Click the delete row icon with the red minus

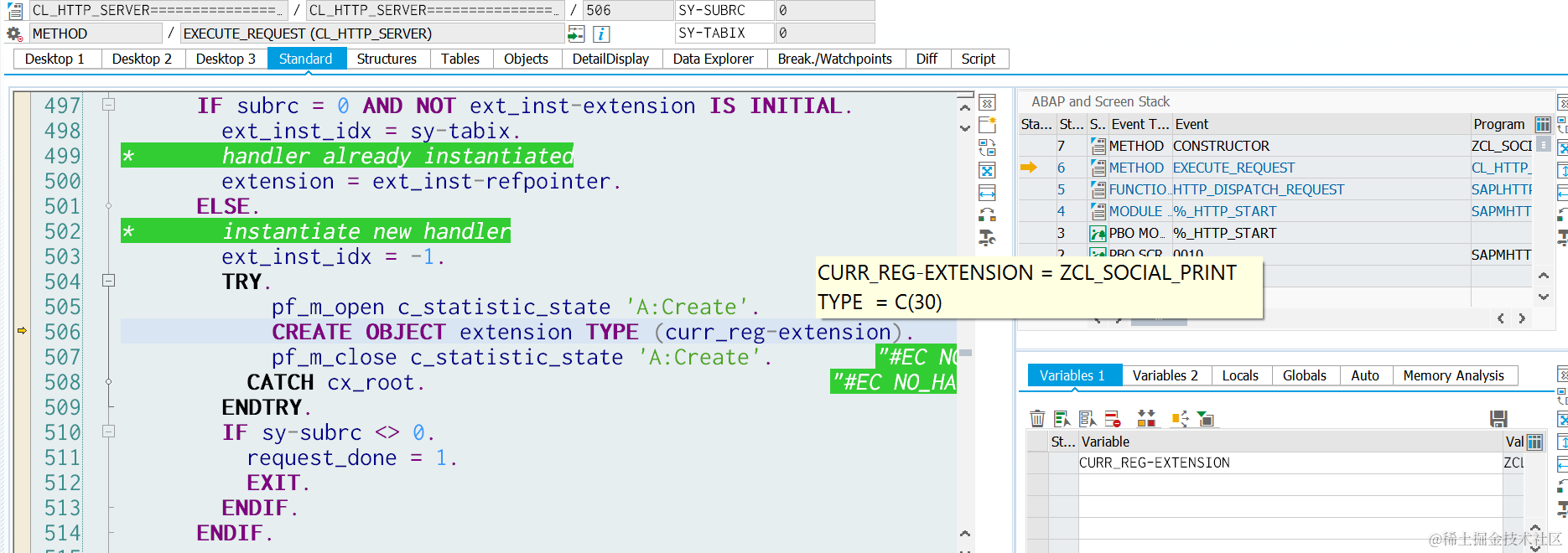click(1113, 418)
